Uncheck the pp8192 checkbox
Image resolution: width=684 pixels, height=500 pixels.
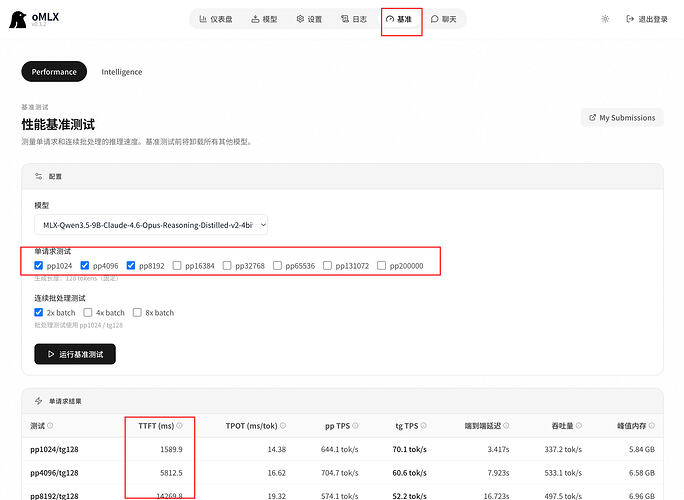click(x=131, y=265)
